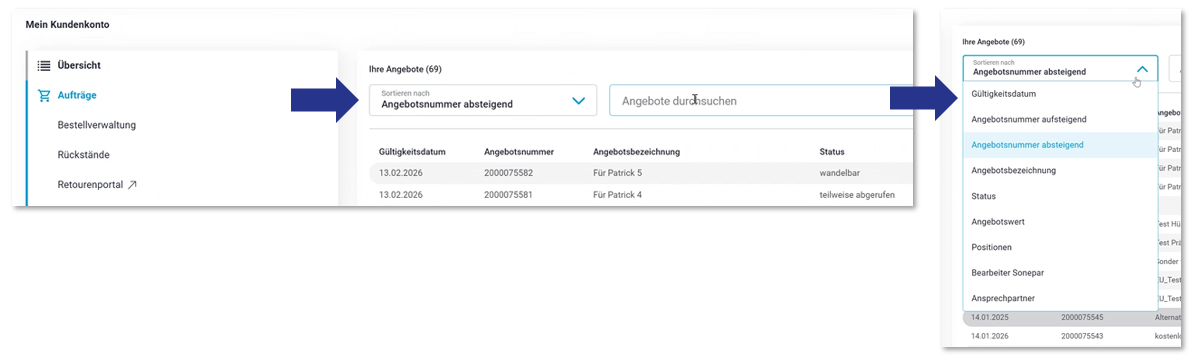Select offer number 2000075581

(x=508, y=195)
